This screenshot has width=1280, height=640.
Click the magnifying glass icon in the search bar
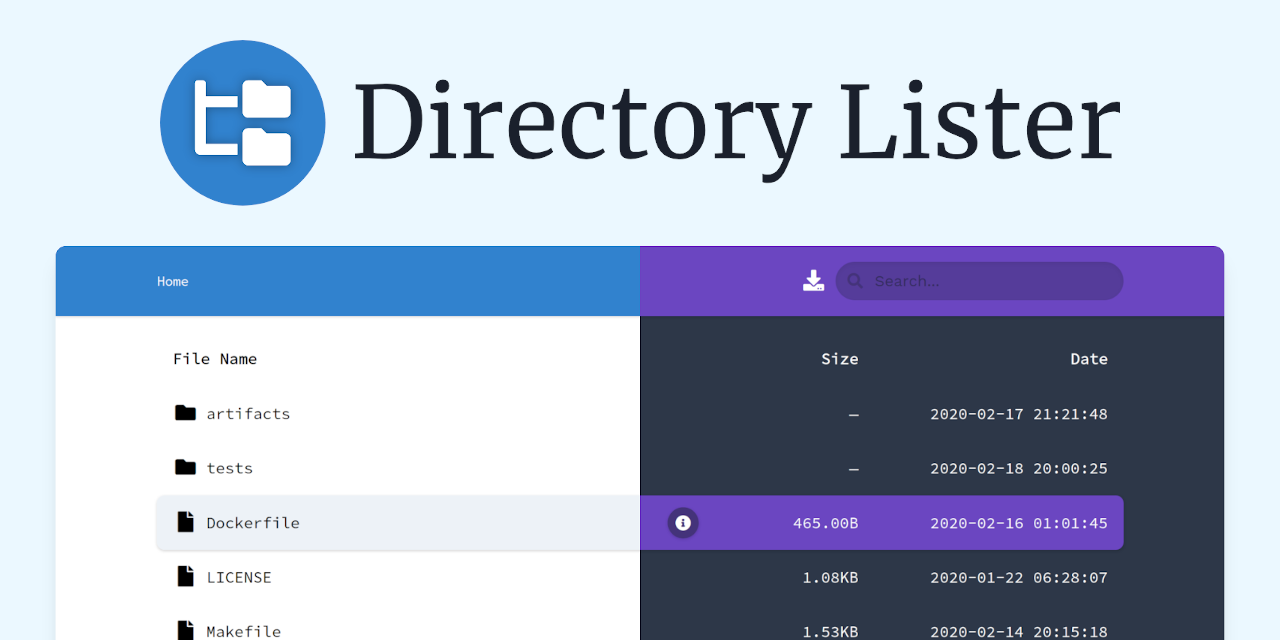point(855,281)
